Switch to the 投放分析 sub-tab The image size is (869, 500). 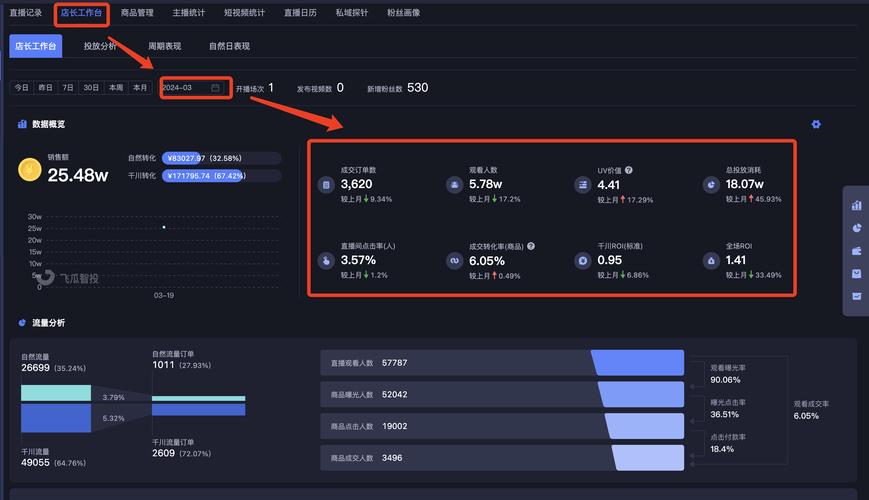pos(100,46)
